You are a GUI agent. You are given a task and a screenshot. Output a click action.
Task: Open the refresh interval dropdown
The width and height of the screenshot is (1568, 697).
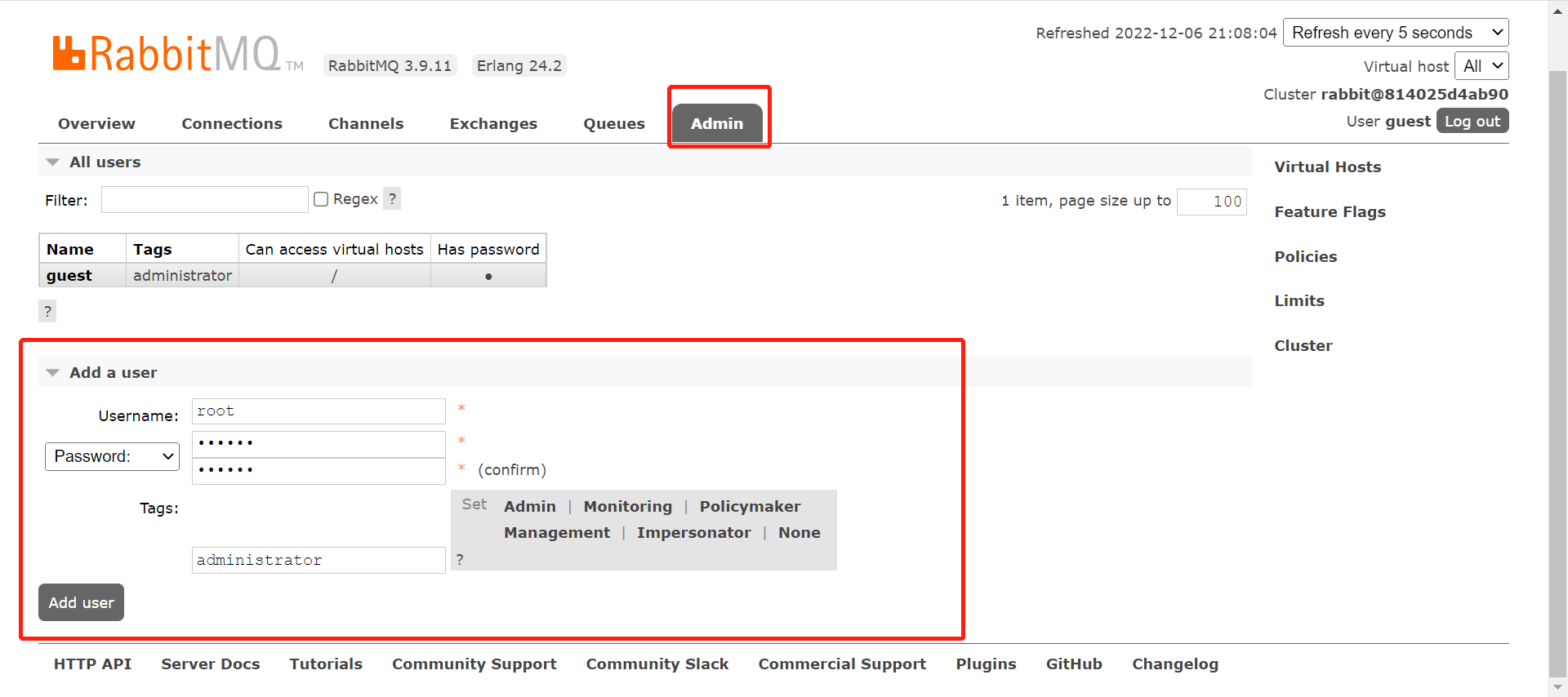(1395, 33)
